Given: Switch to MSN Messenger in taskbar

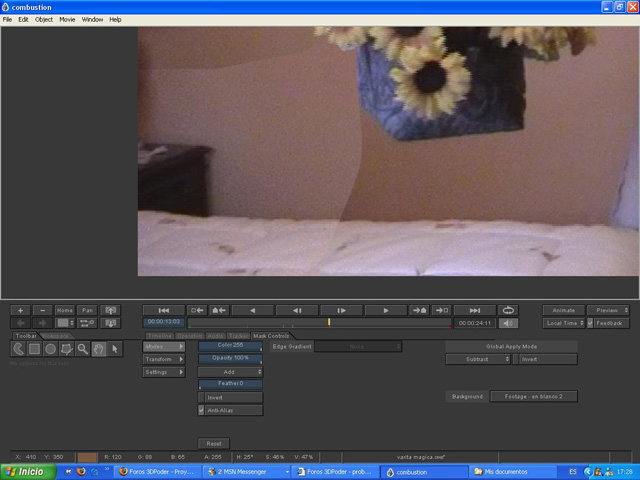Looking at the screenshot, I should coord(247,472).
